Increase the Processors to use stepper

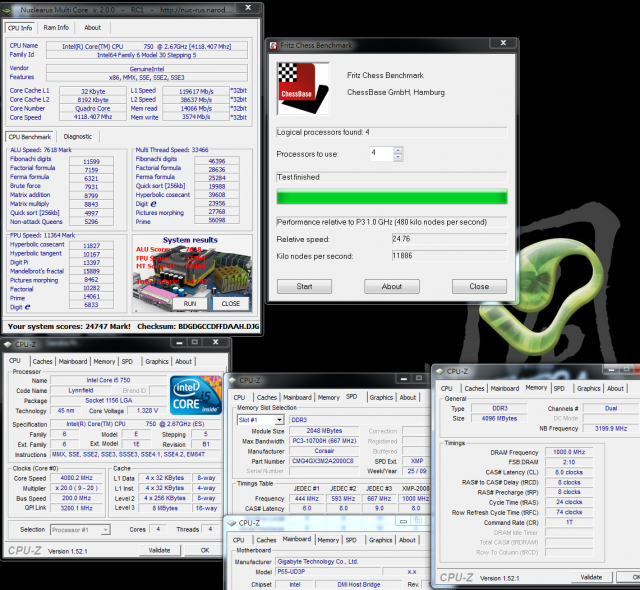398,150
